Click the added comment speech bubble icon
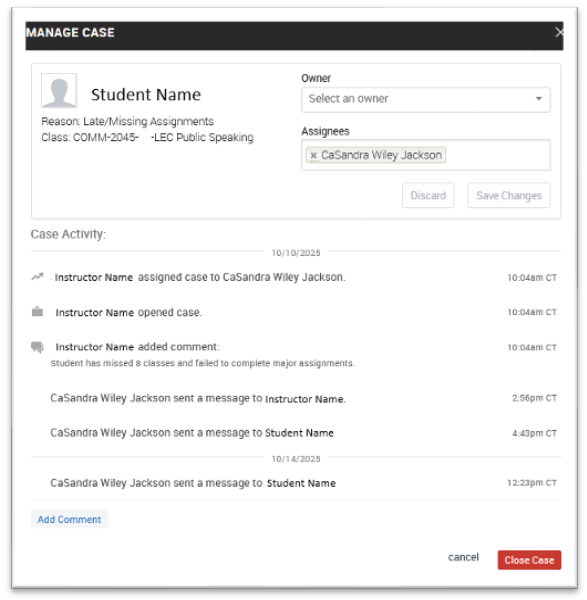The height and width of the screenshot is (600, 587). (37, 347)
